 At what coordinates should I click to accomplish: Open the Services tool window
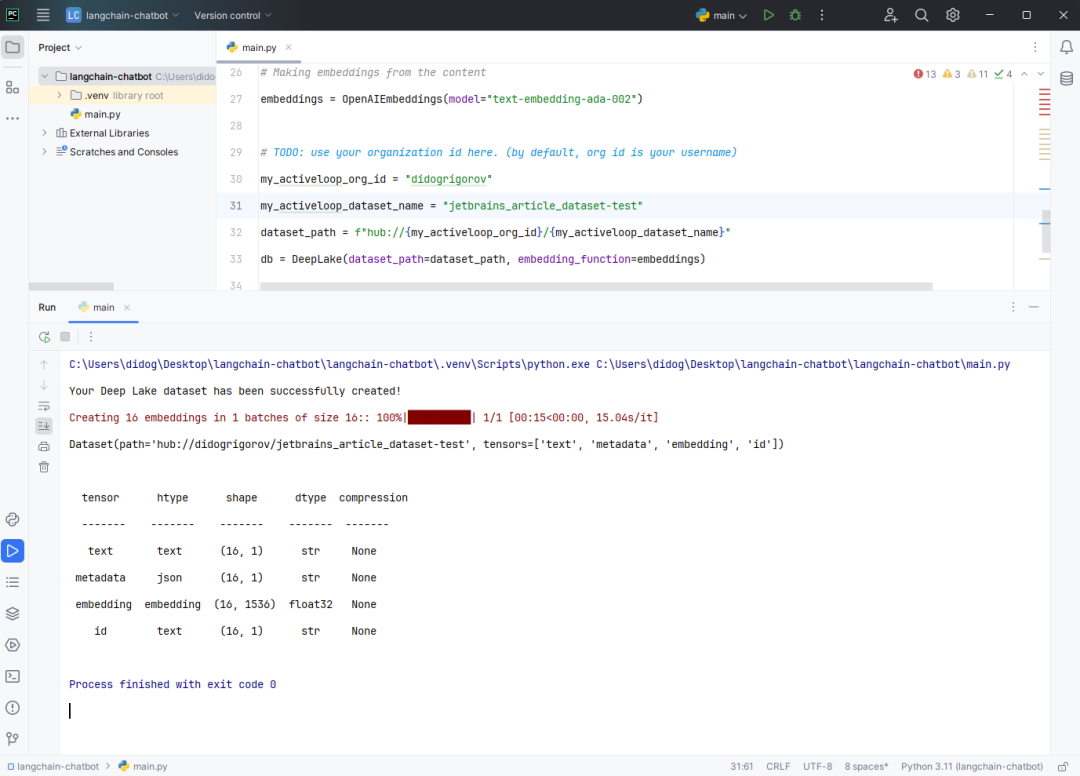tap(12, 645)
